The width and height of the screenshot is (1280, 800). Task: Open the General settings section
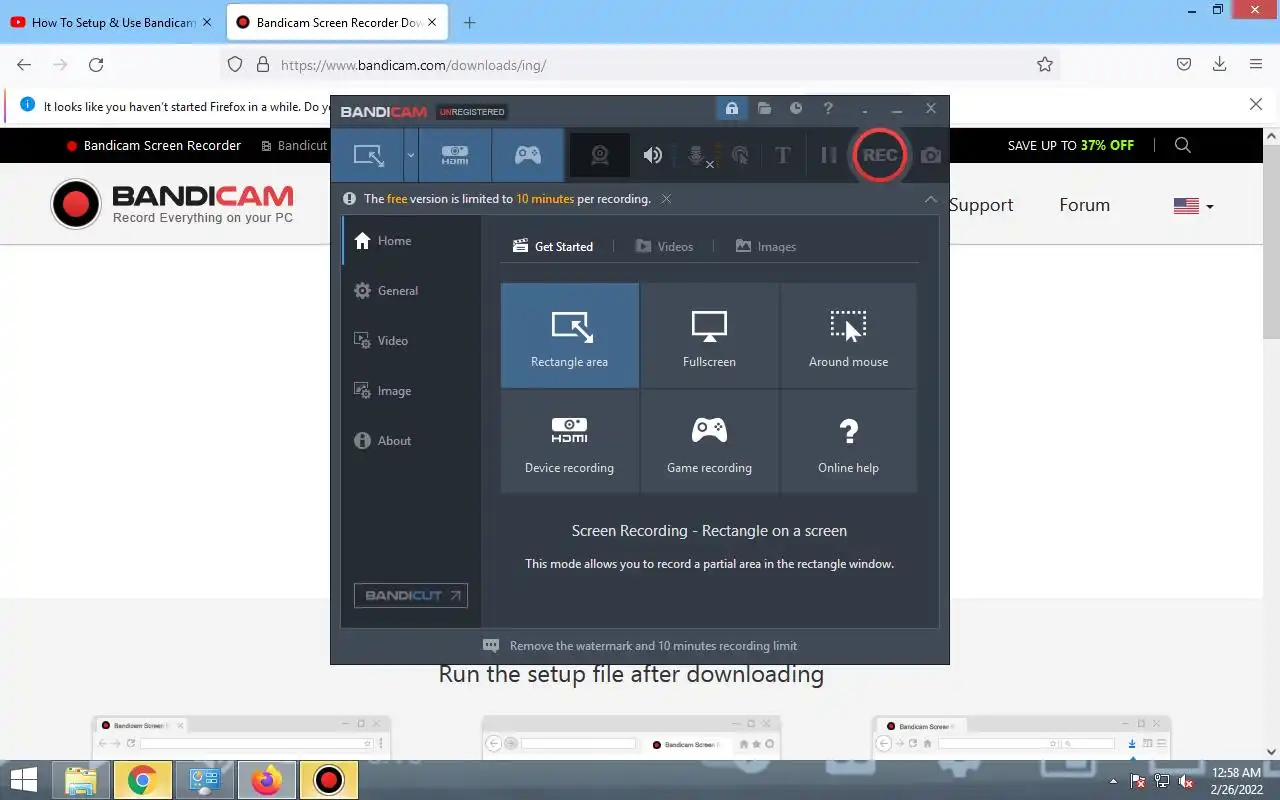(x=411, y=291)
